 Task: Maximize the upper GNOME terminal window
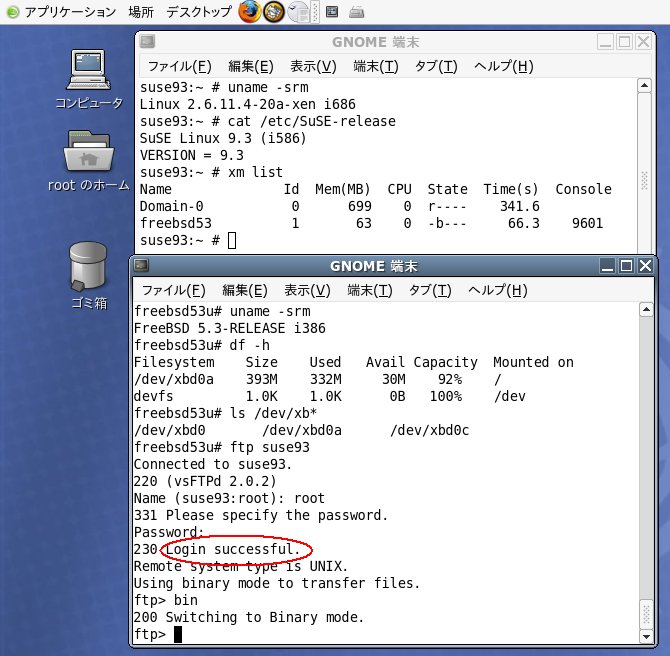[x=624, y=42]
